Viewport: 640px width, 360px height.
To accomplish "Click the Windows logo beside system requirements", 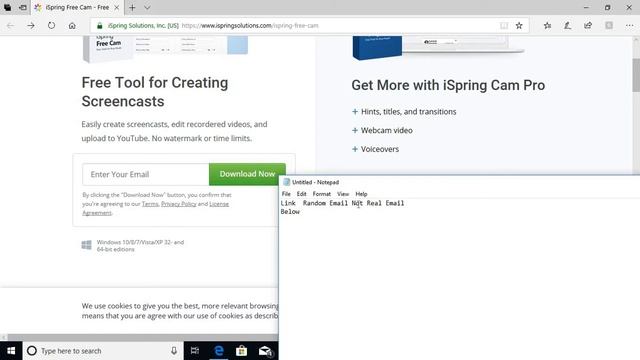I will 87,245.
